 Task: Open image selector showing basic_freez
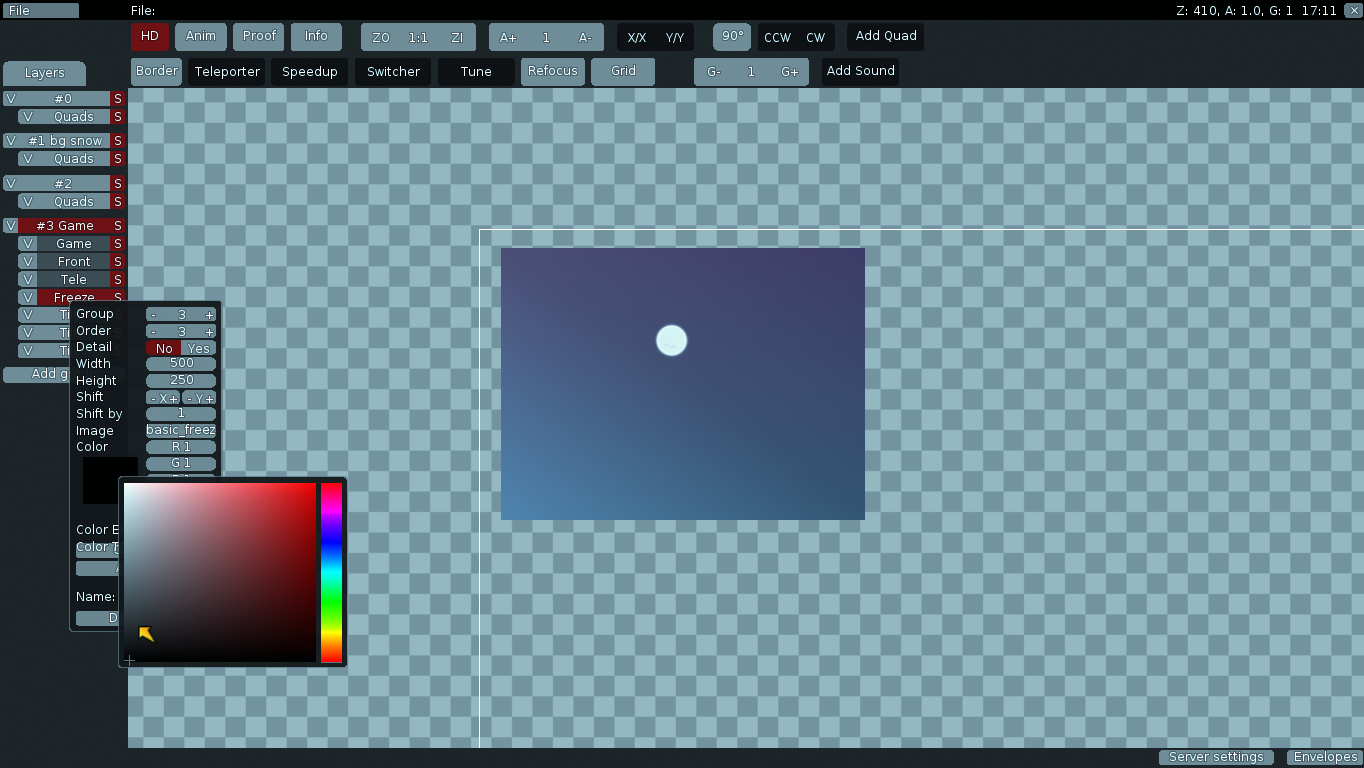[181, 430]
